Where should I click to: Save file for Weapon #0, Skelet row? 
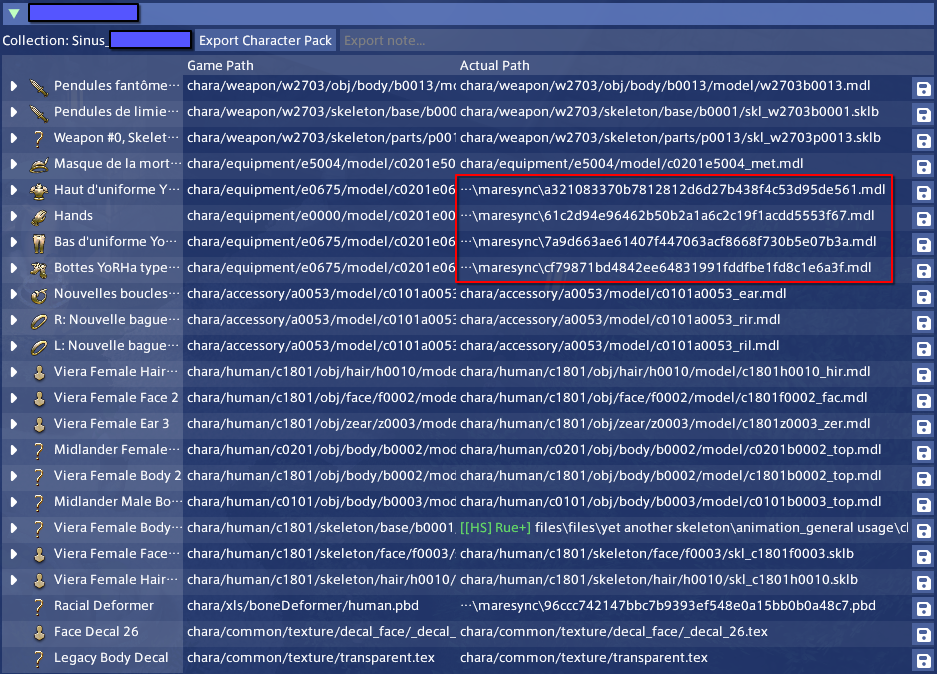(923, 141)
